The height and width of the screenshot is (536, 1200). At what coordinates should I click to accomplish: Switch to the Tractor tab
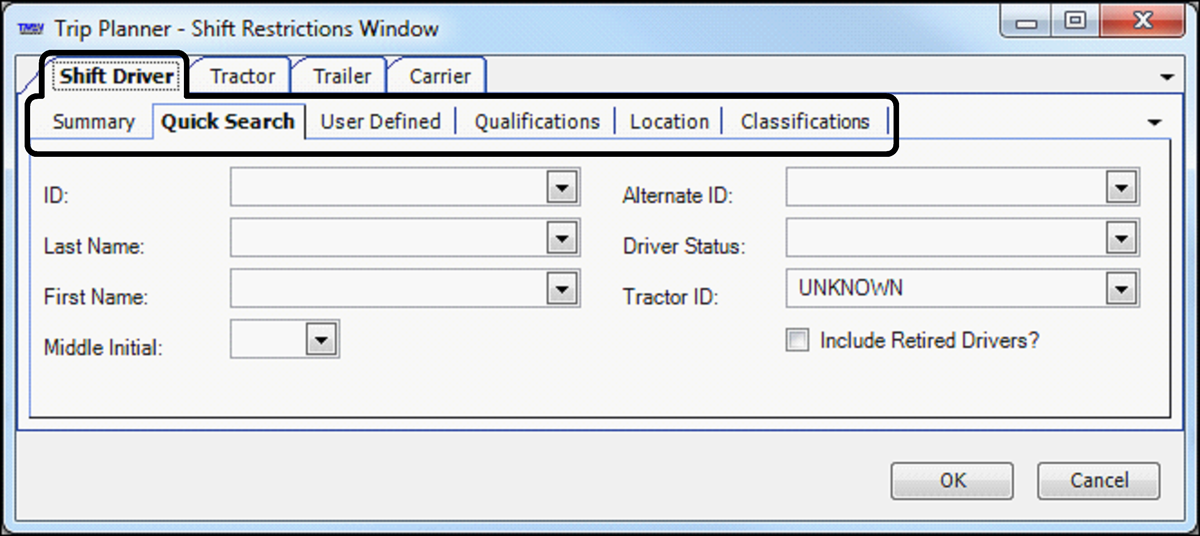tap(242, 76)
